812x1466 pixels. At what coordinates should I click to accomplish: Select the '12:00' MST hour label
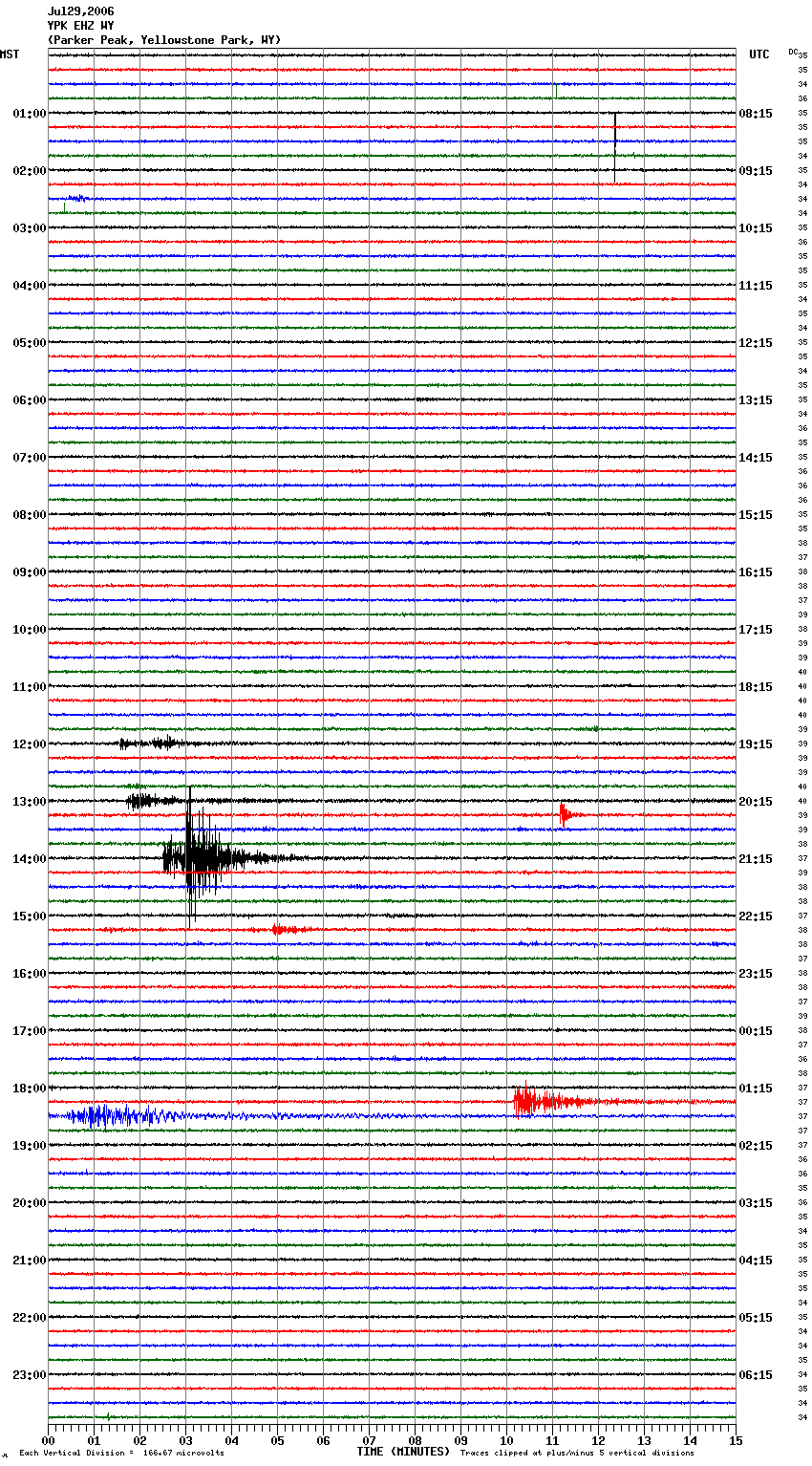(x=29, y=744)
